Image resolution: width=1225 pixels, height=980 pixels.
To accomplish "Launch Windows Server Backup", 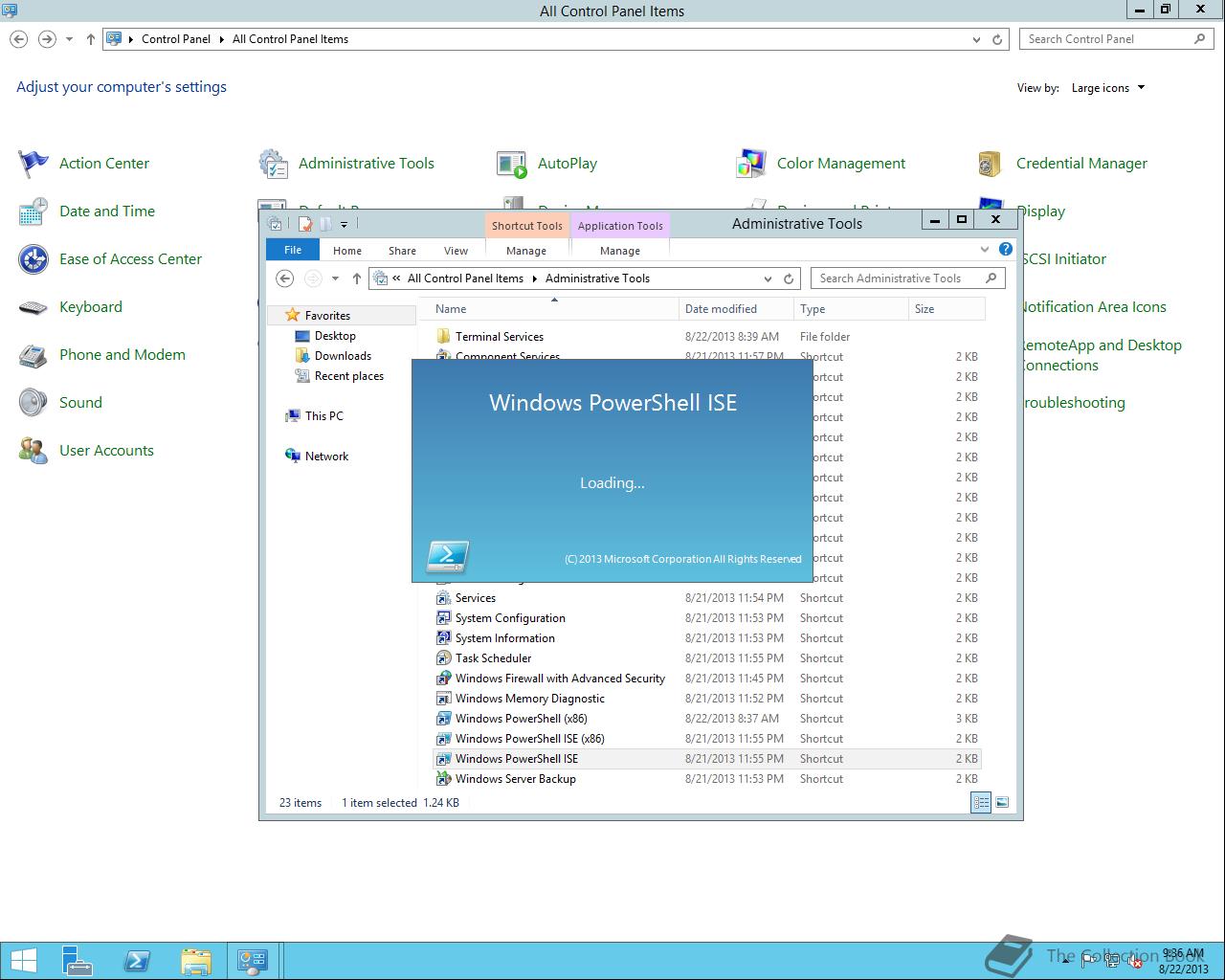I will point(514,778).
